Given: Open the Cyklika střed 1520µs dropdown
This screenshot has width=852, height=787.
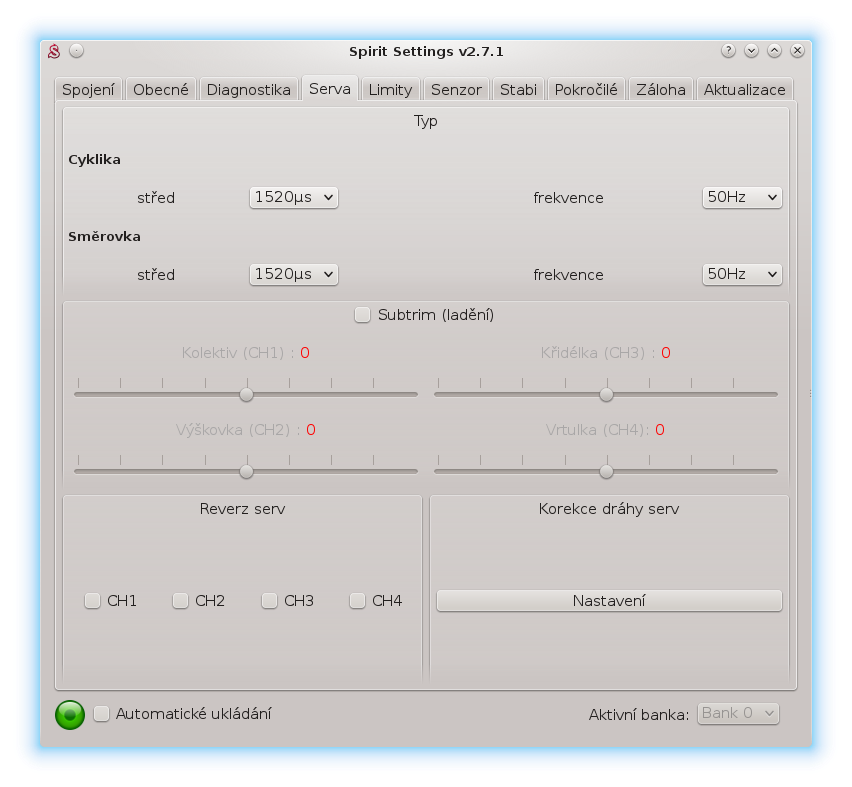Looking at the screenshot, I should coord(293,198).
